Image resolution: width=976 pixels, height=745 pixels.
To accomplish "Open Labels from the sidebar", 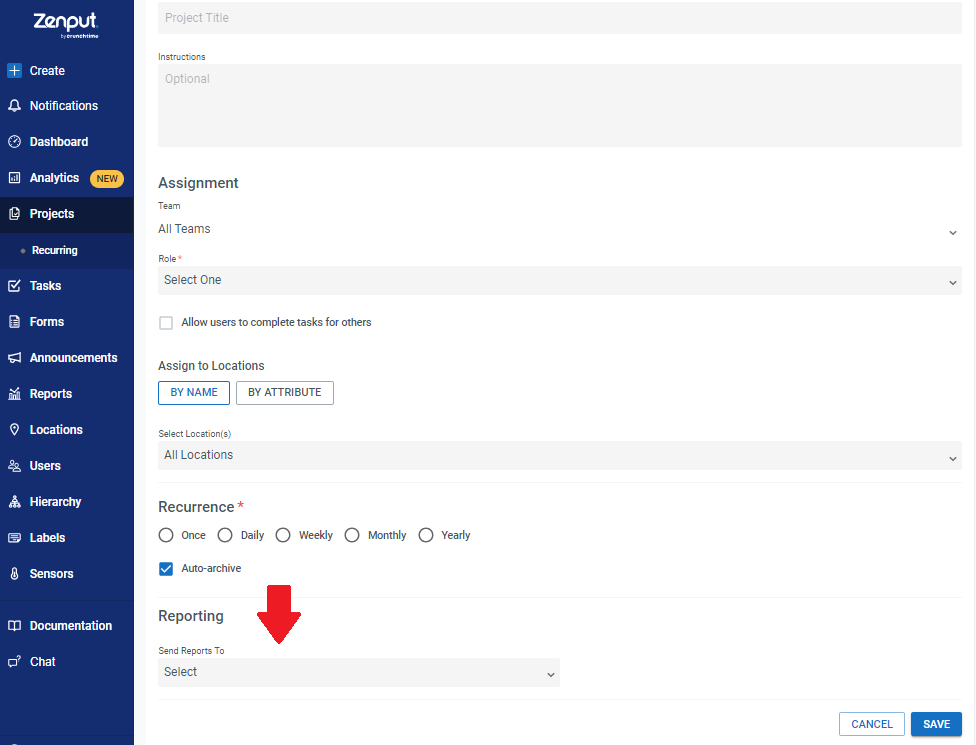I will (x=47, y=538).
